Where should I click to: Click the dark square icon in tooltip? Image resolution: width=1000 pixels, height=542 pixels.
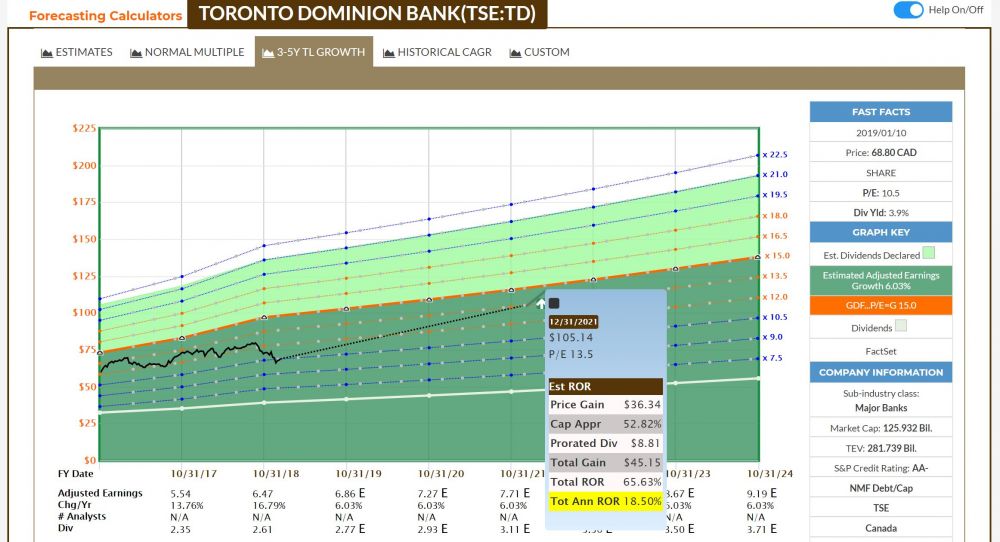[554, 303]
